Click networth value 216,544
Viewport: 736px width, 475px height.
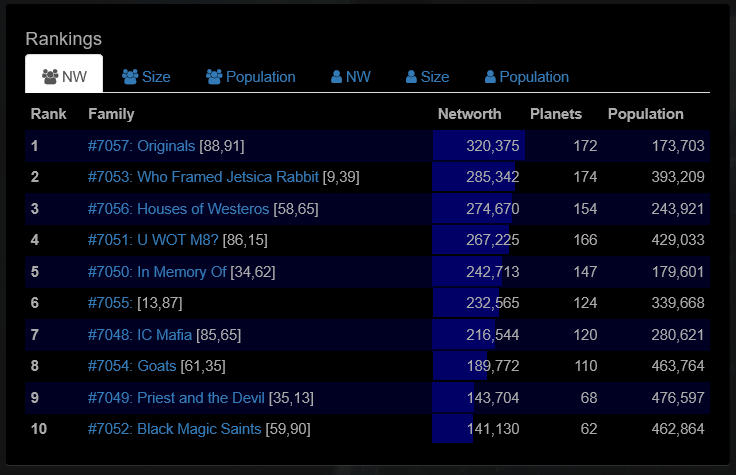click(x=492, y=335)
